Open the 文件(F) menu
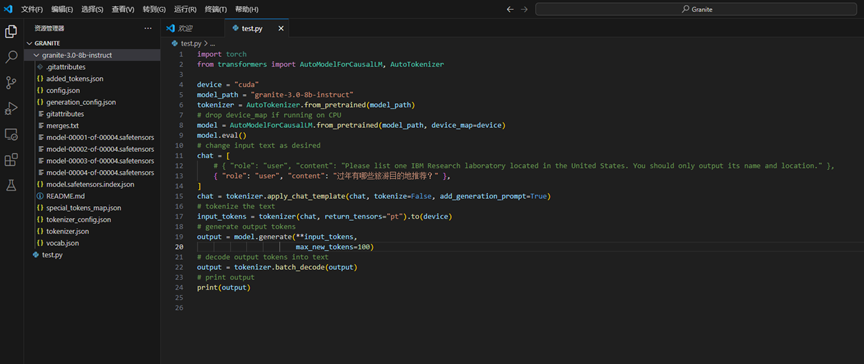The height and width of the screenshot is (364, 864). click(32, 9)
